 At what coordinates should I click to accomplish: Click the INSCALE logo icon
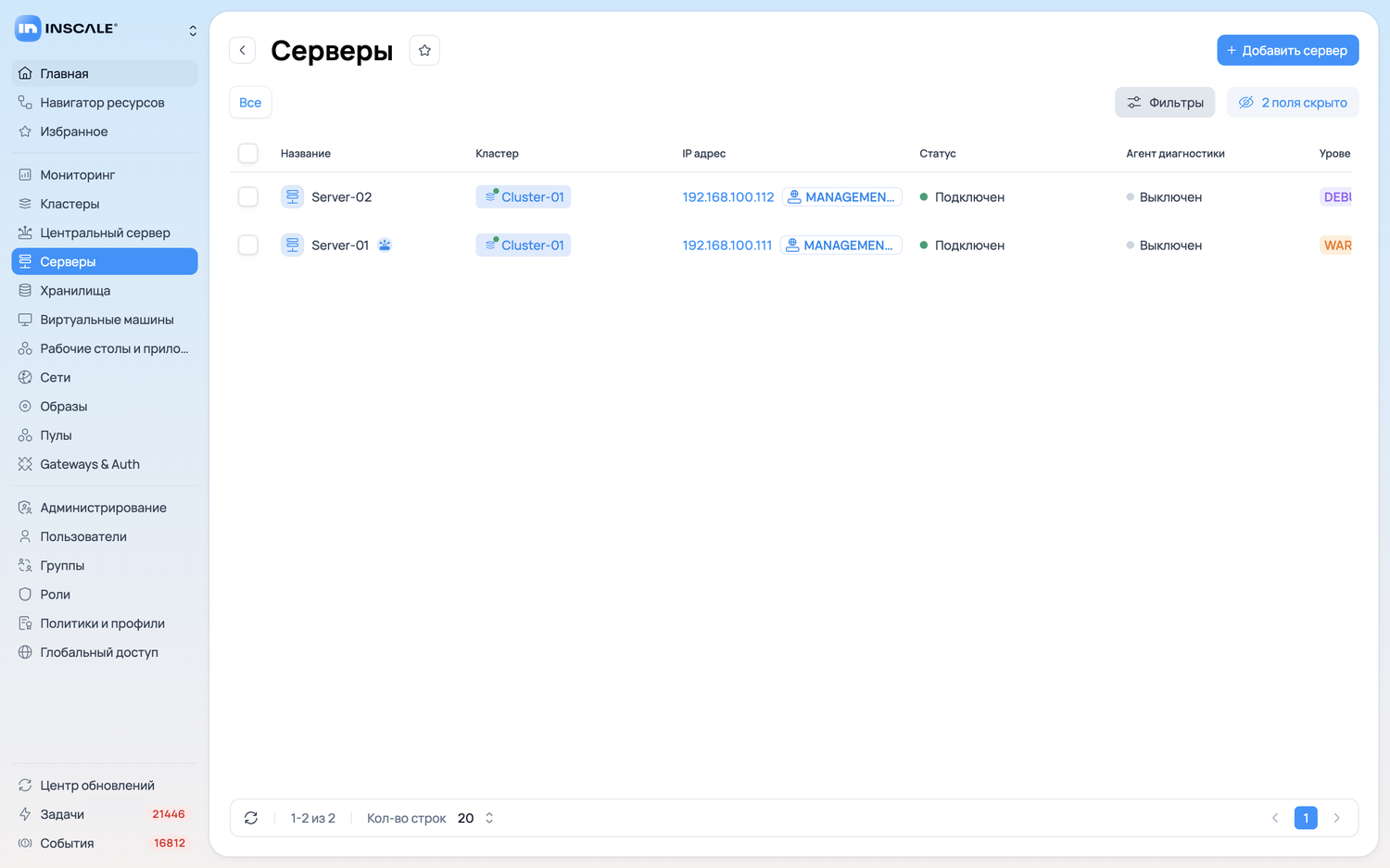pyautogui.click(x=28, y=29)
